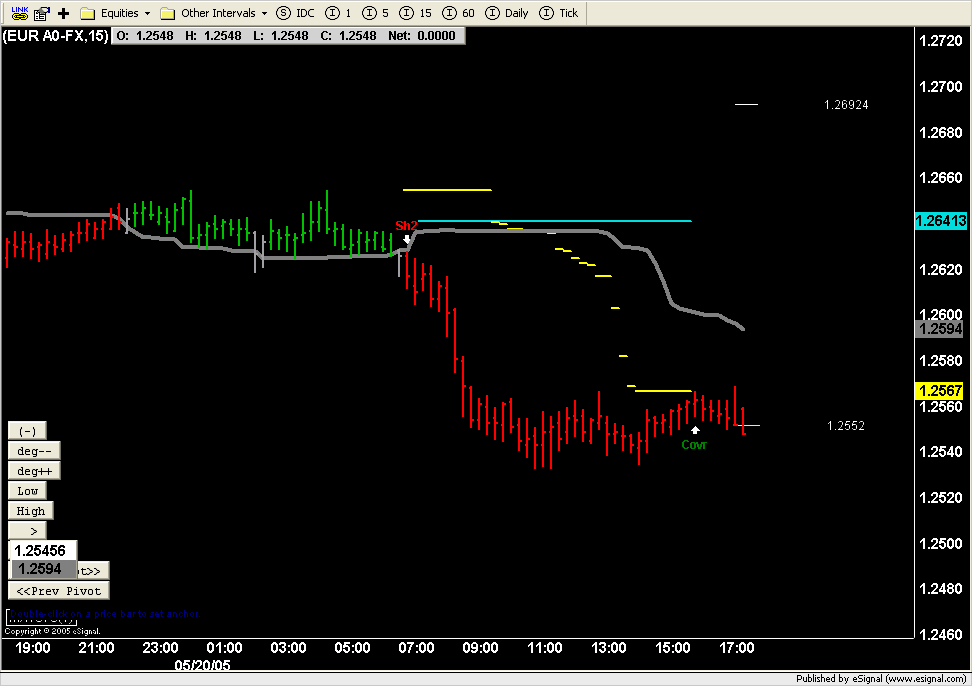972x686 pixels.
Task: Switch to the 60 minute interval
Action: tap(459, 13)
